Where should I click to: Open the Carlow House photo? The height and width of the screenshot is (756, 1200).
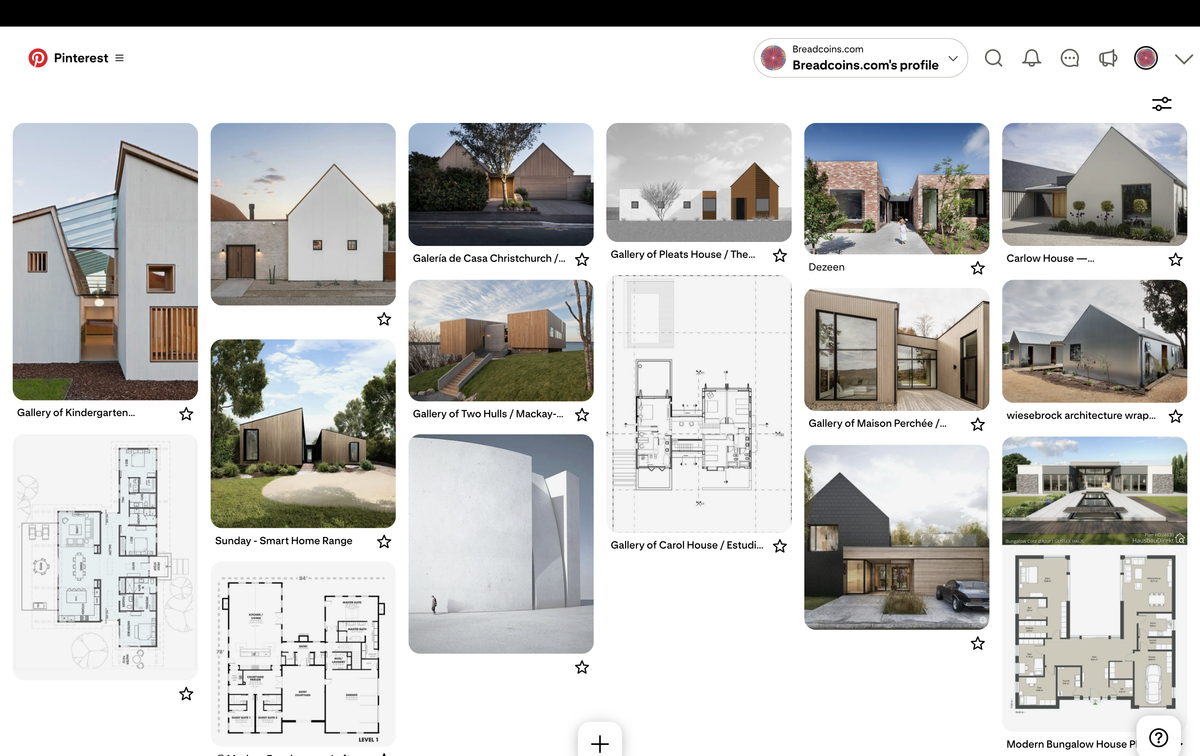(1095, 184)
